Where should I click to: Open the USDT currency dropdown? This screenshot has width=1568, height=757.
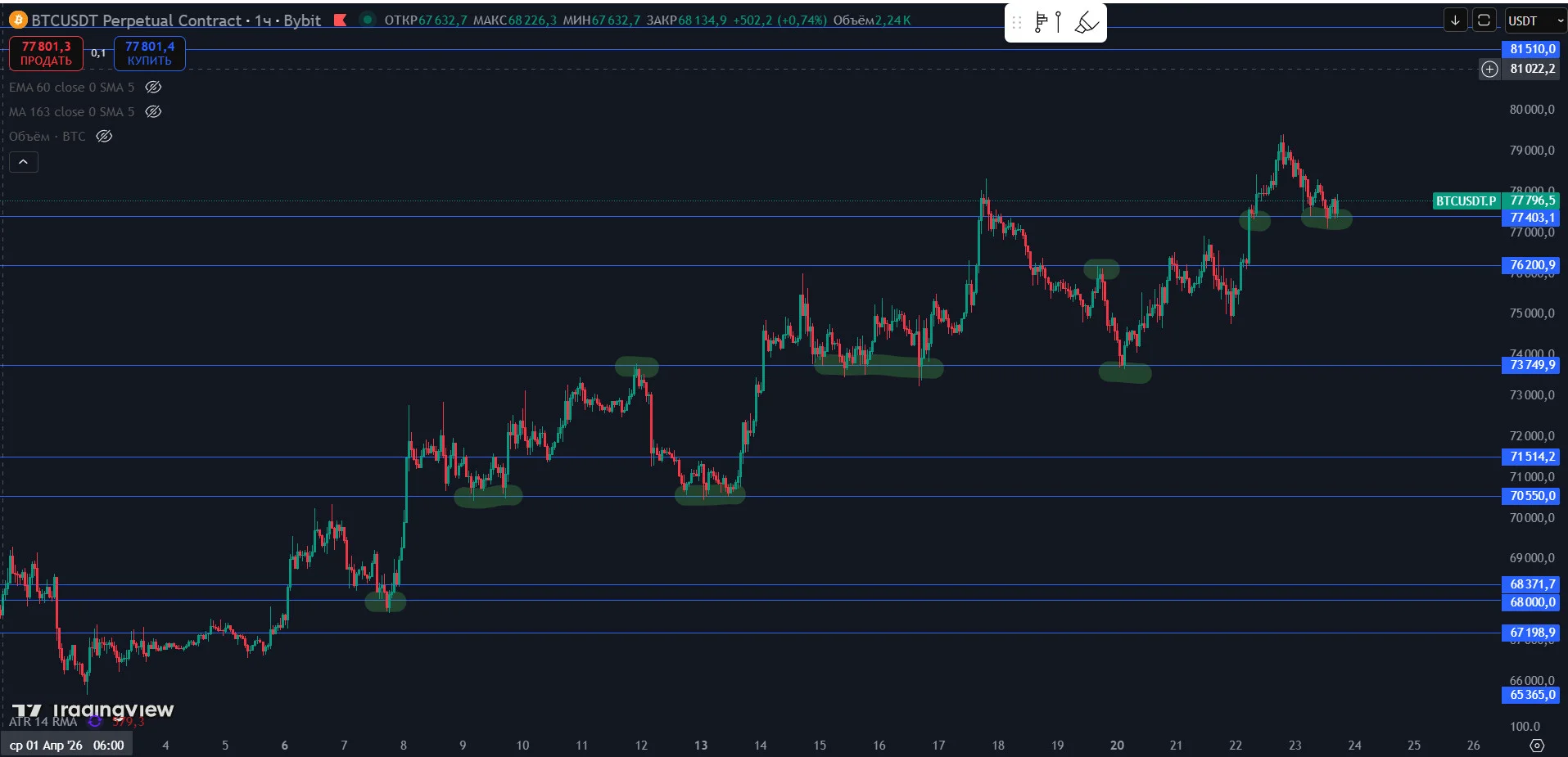coord(1535,20)
